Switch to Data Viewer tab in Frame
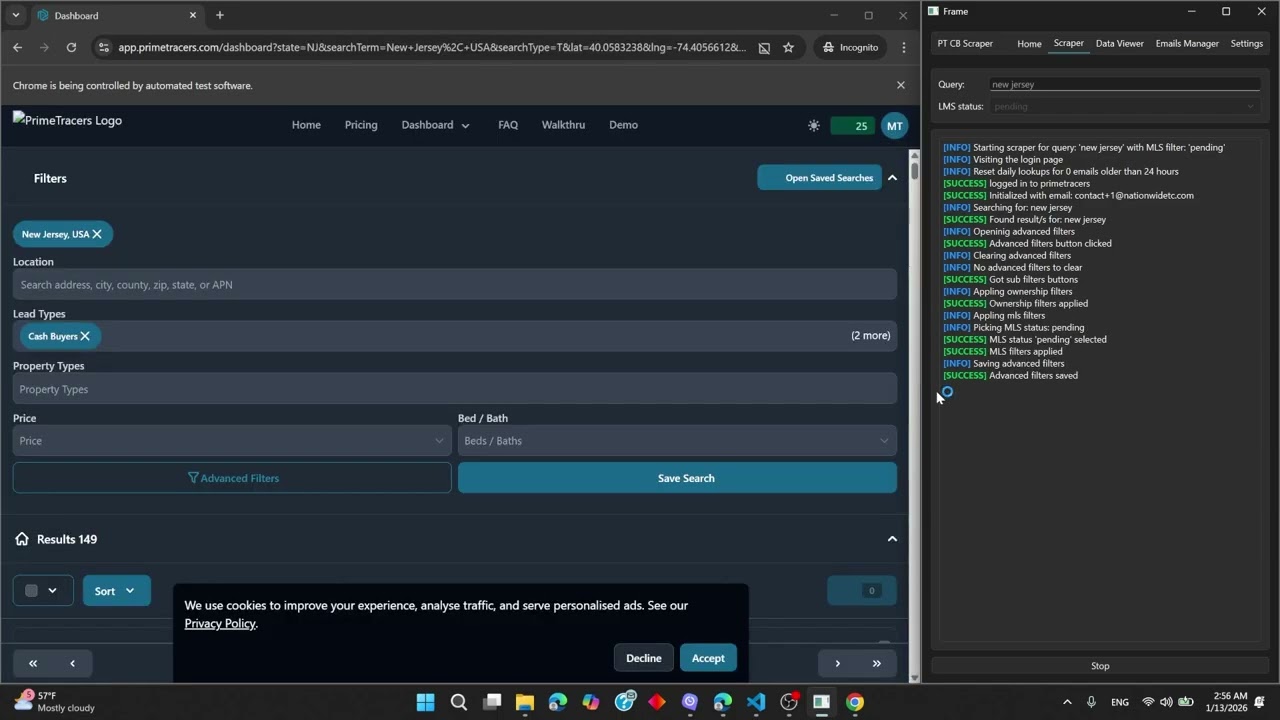The width and height of the screenshot is (1280, 720). tap(1119, 44)
